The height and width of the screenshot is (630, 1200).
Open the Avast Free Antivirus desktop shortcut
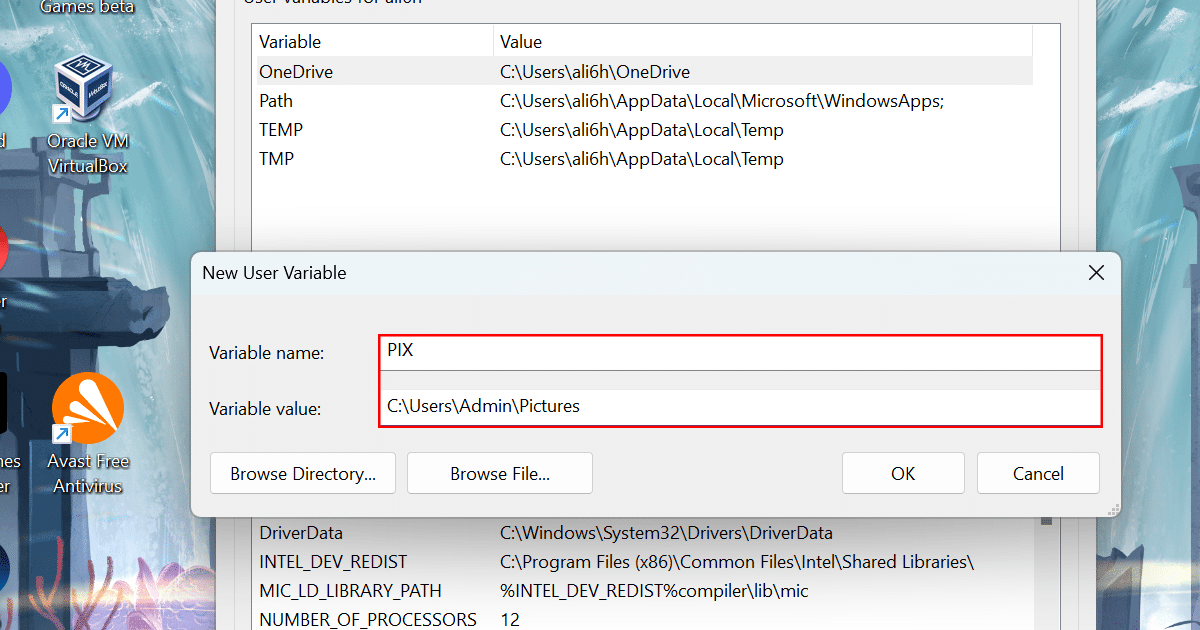(x=87, y=410)
